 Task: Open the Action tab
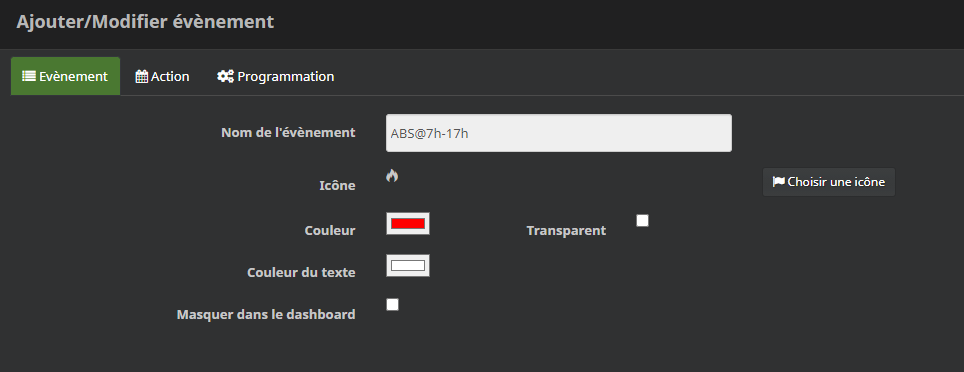162,76
